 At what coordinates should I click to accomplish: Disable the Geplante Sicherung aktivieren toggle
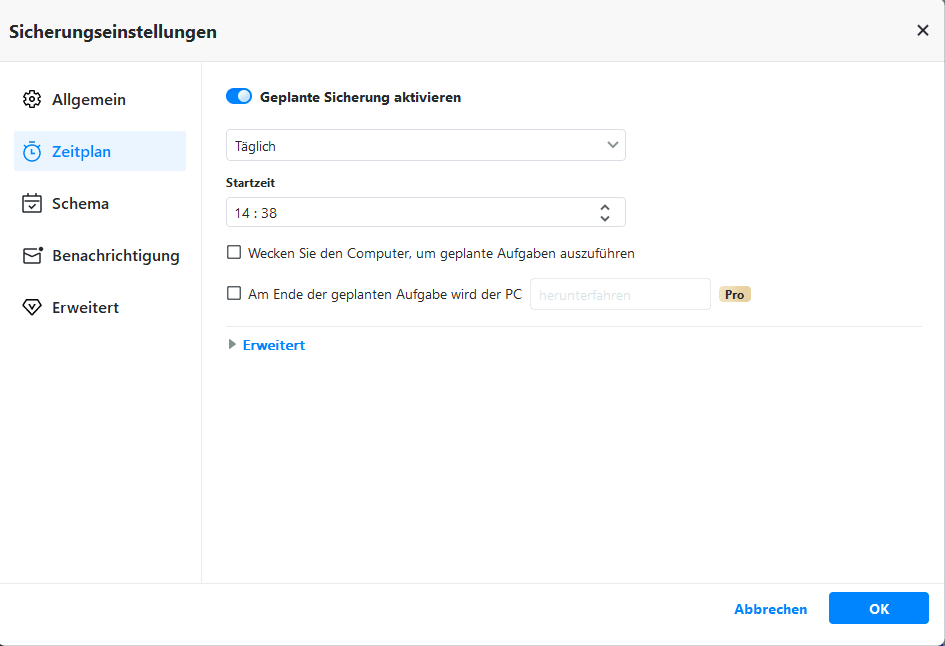coord(239,97)
